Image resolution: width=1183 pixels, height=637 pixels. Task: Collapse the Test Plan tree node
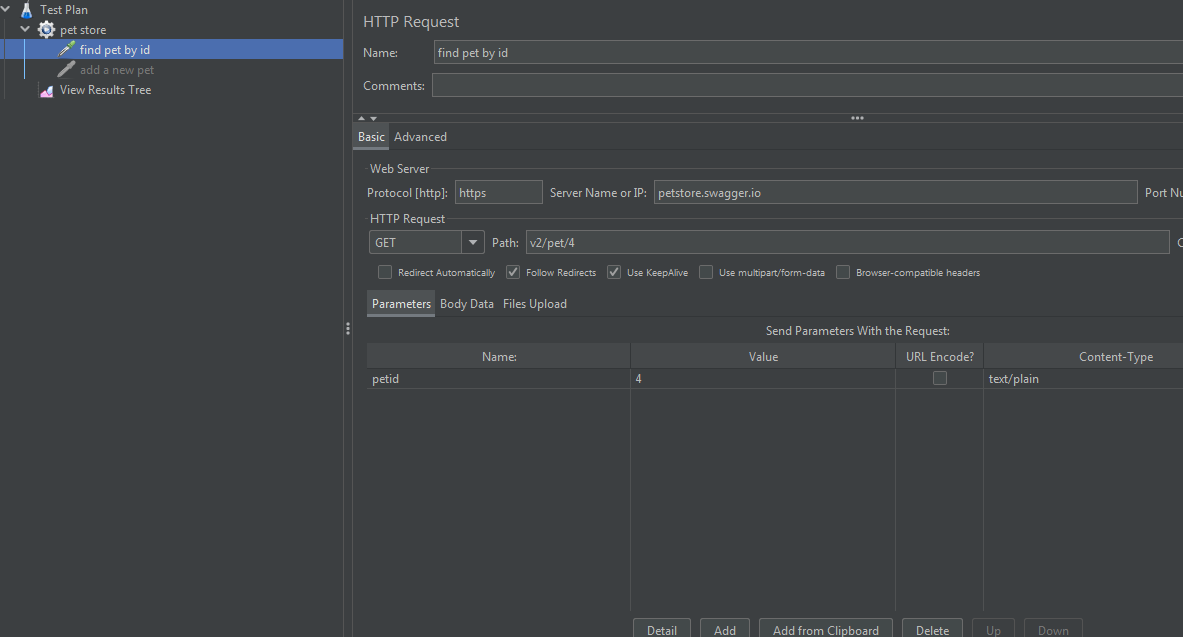pyautogui.click(x=6, y=9)
